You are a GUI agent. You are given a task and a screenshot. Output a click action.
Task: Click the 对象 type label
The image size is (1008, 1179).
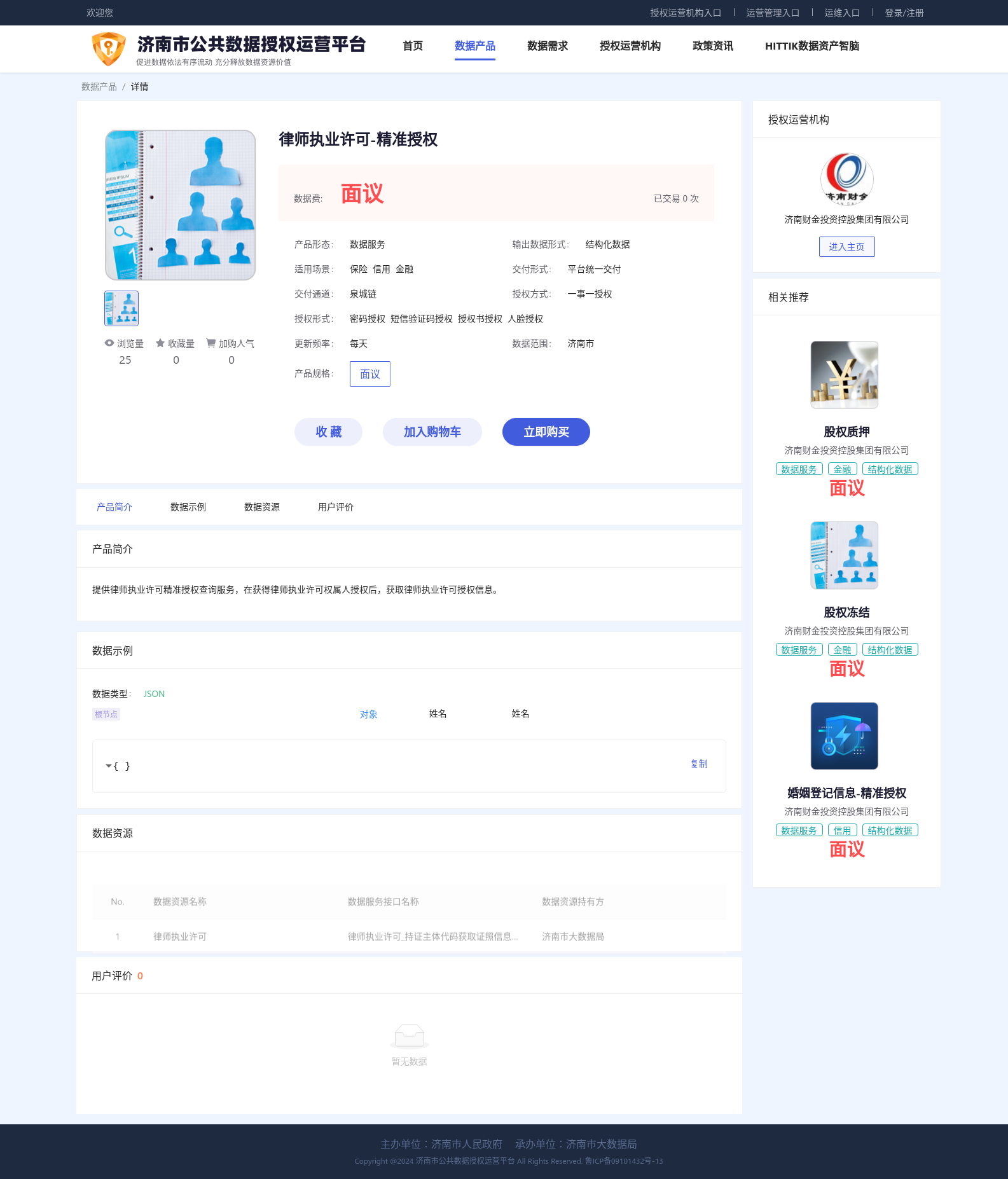tap(369, 714)
